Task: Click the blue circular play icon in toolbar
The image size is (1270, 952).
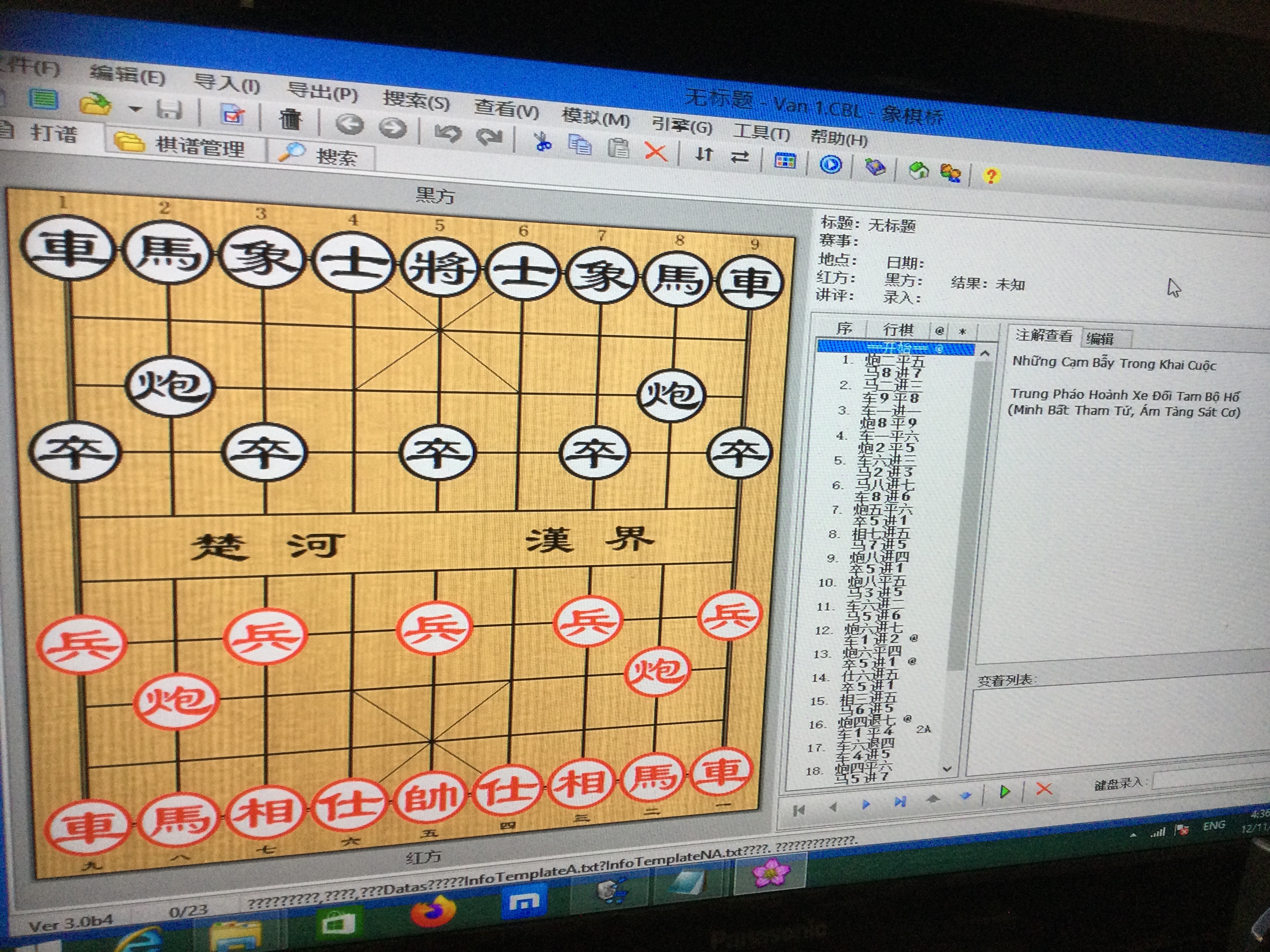Action: [831, 164]
